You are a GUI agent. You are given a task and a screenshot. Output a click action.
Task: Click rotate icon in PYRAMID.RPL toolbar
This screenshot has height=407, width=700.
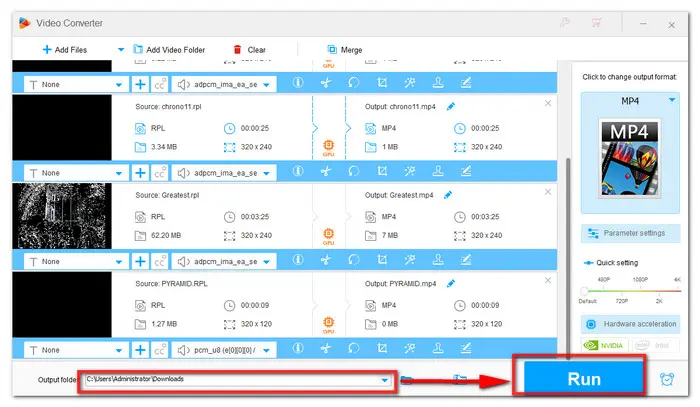(353, 349)
